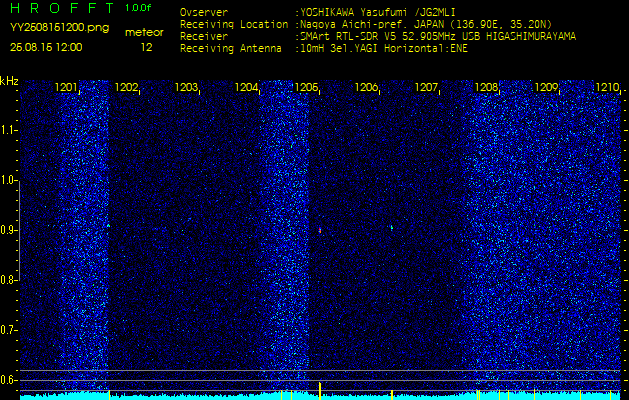Click the 1204 time marker
This screenshot has height=400, width=629.
pos(246,87)
